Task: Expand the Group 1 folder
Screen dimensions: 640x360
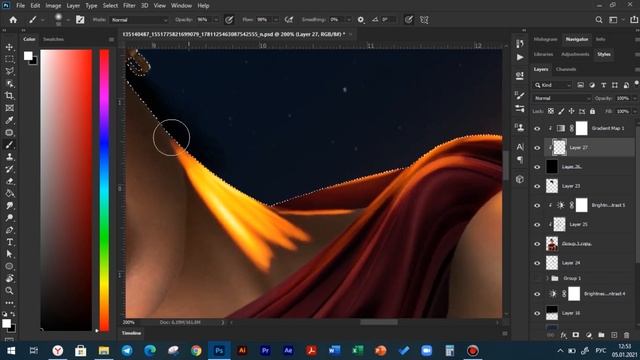Action: 547,278
